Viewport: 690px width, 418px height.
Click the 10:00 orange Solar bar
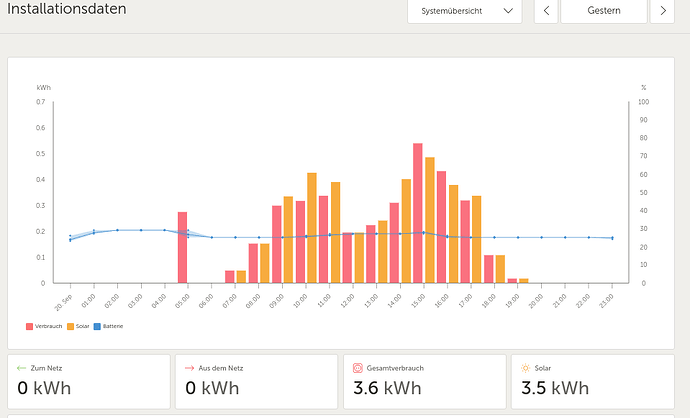click(x=311, y=228)
